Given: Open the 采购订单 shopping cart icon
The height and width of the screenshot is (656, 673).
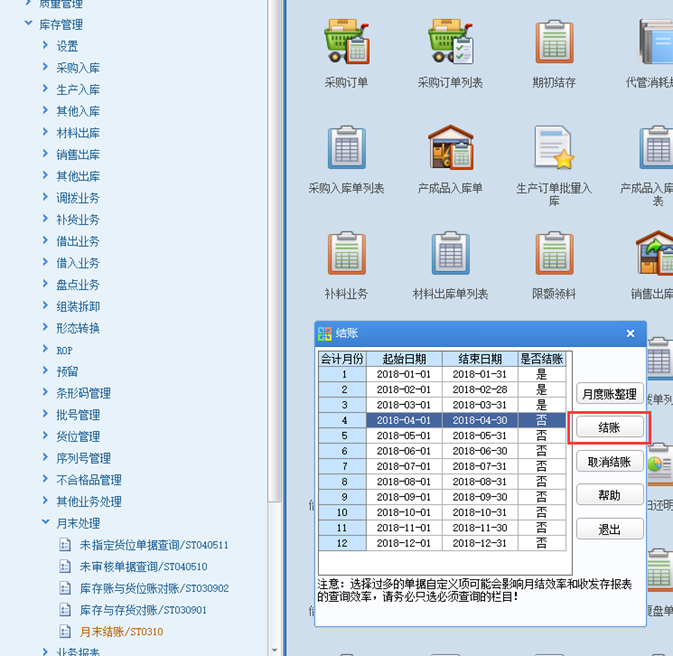Looking at the screenshot, I should pos(347,42).
